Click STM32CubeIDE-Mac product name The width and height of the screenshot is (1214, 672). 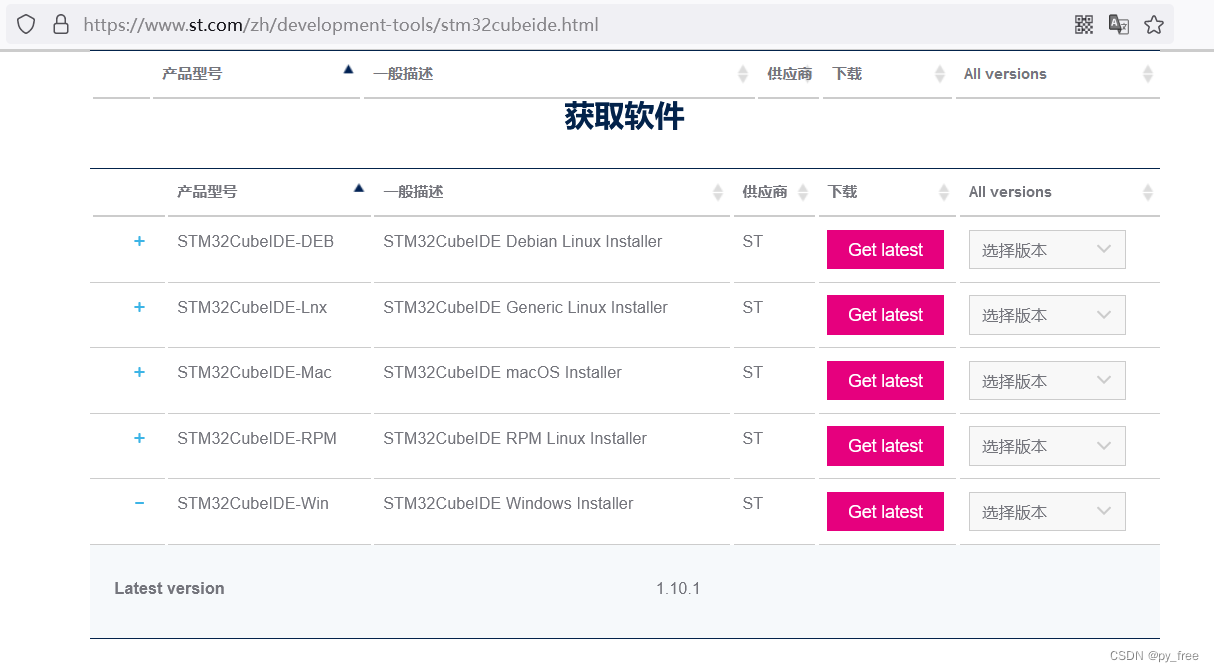coord(254,372)
